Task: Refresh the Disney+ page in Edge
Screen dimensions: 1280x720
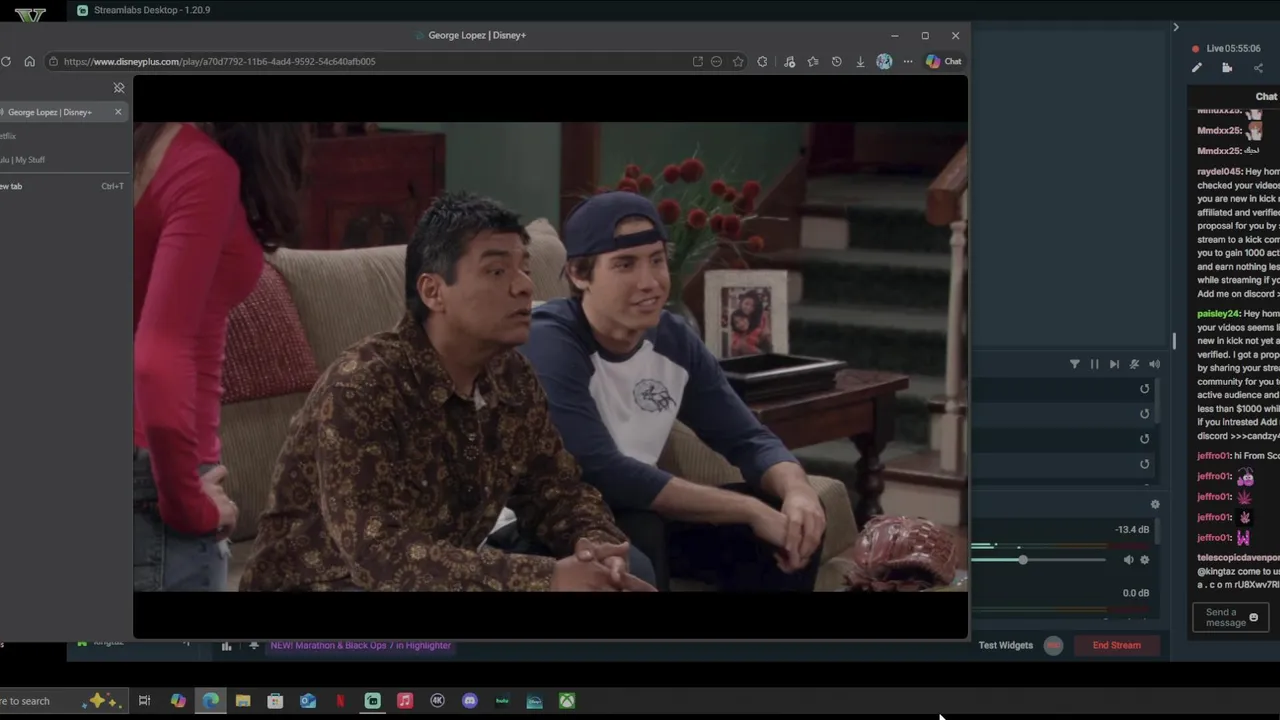Action: click(6, 61)
